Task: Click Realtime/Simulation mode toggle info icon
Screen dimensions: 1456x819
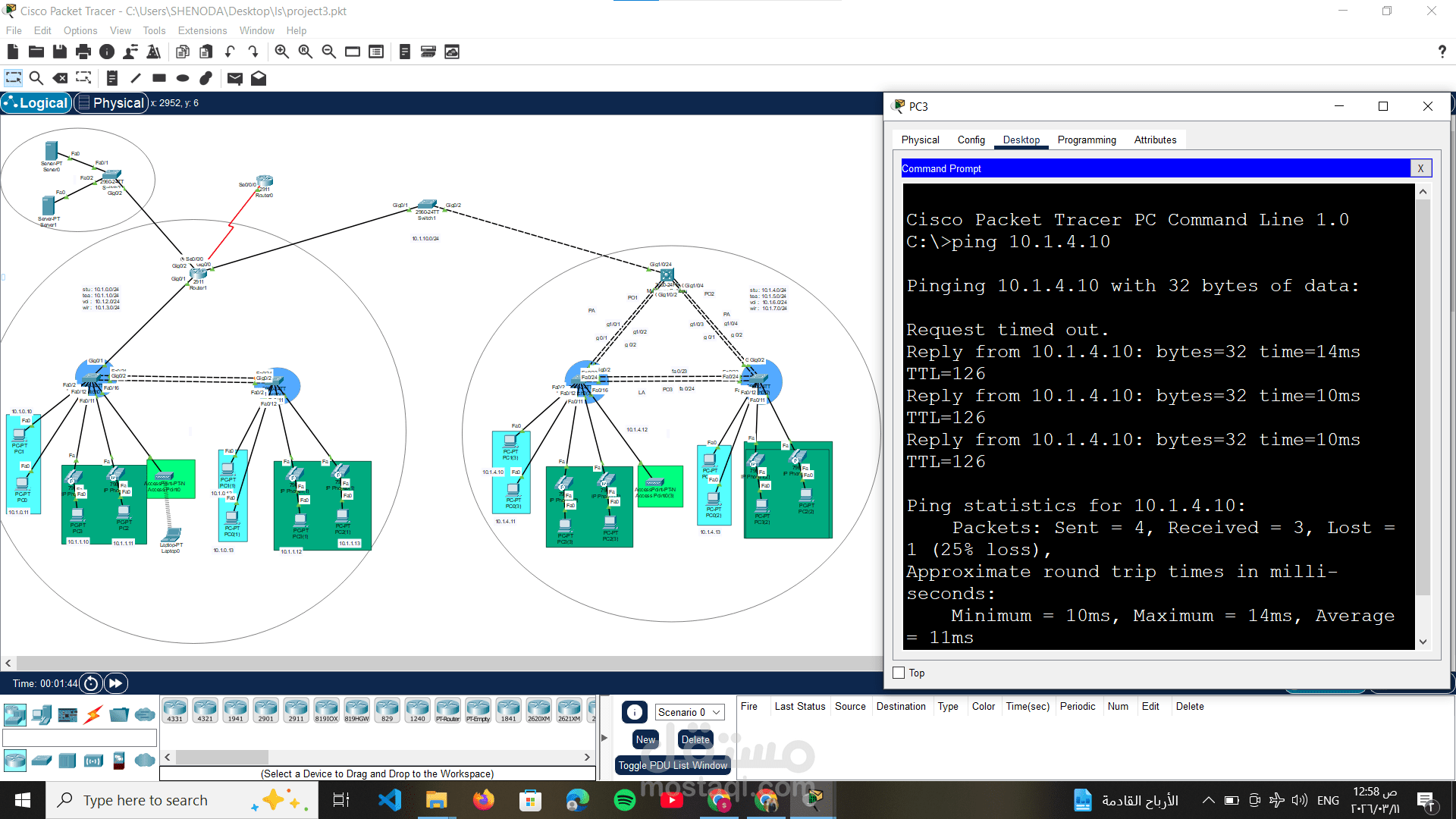Action: pos(634,712)
